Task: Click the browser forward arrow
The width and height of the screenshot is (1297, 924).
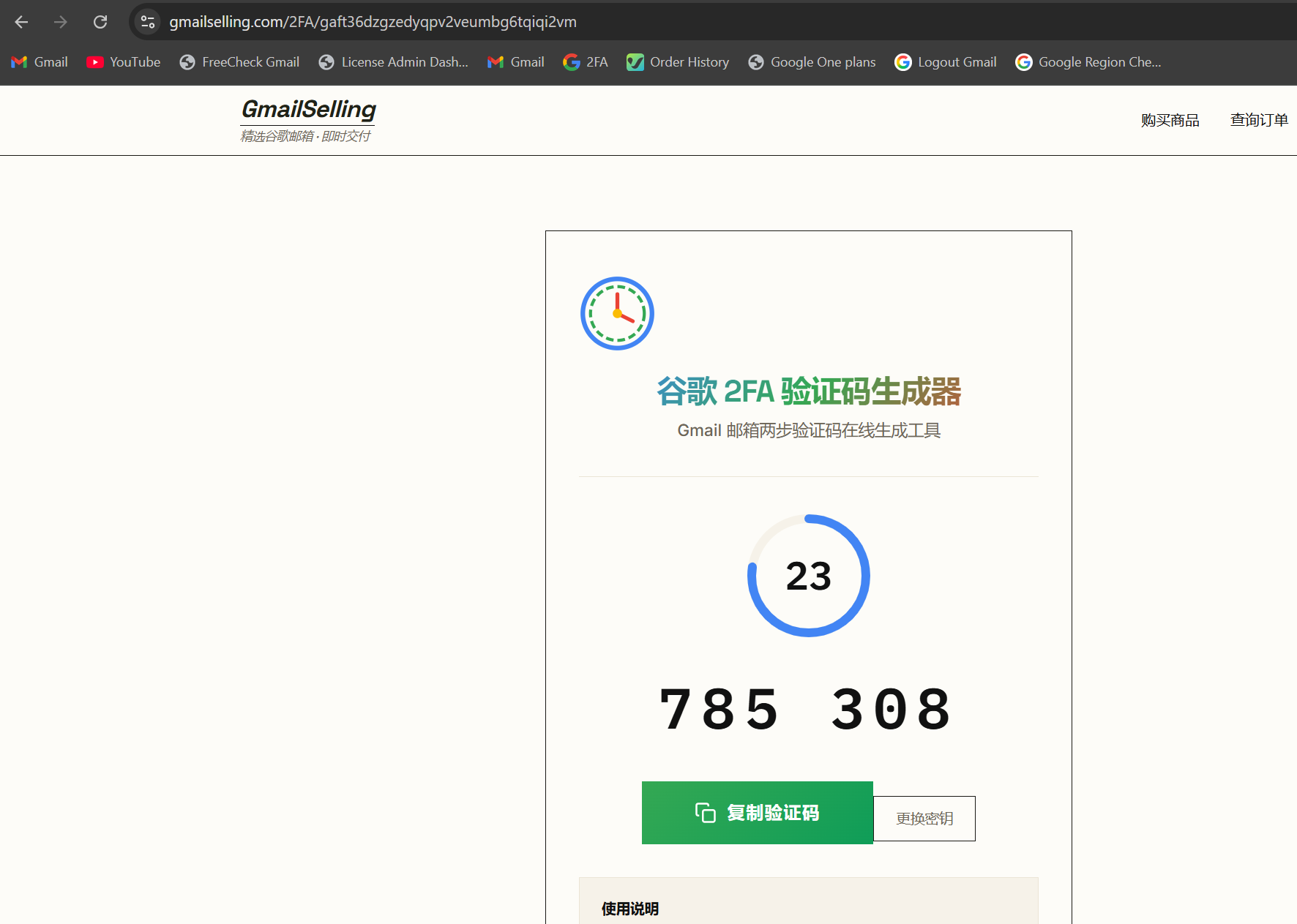Action: [61, 22]
